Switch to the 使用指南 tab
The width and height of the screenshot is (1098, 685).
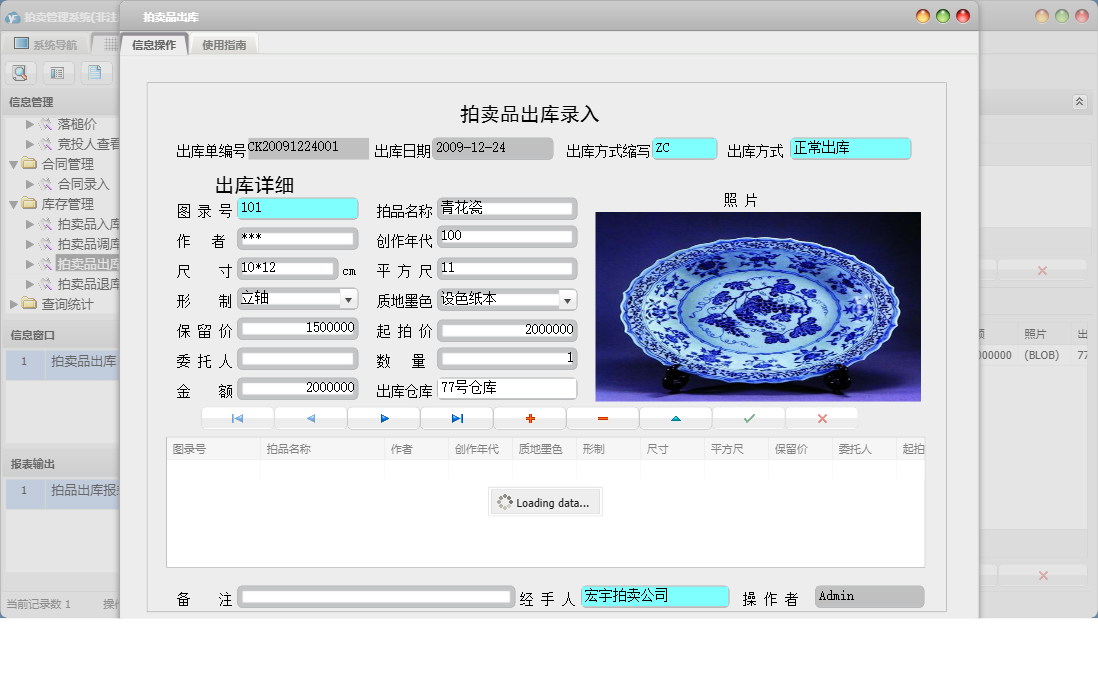click(225, 45)
